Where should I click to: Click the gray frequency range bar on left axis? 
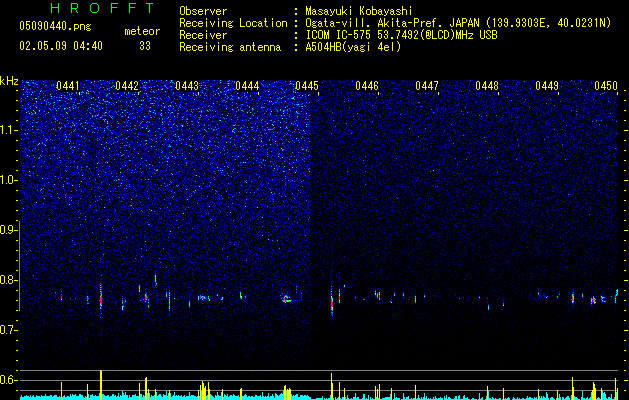(x=20, y=266)
